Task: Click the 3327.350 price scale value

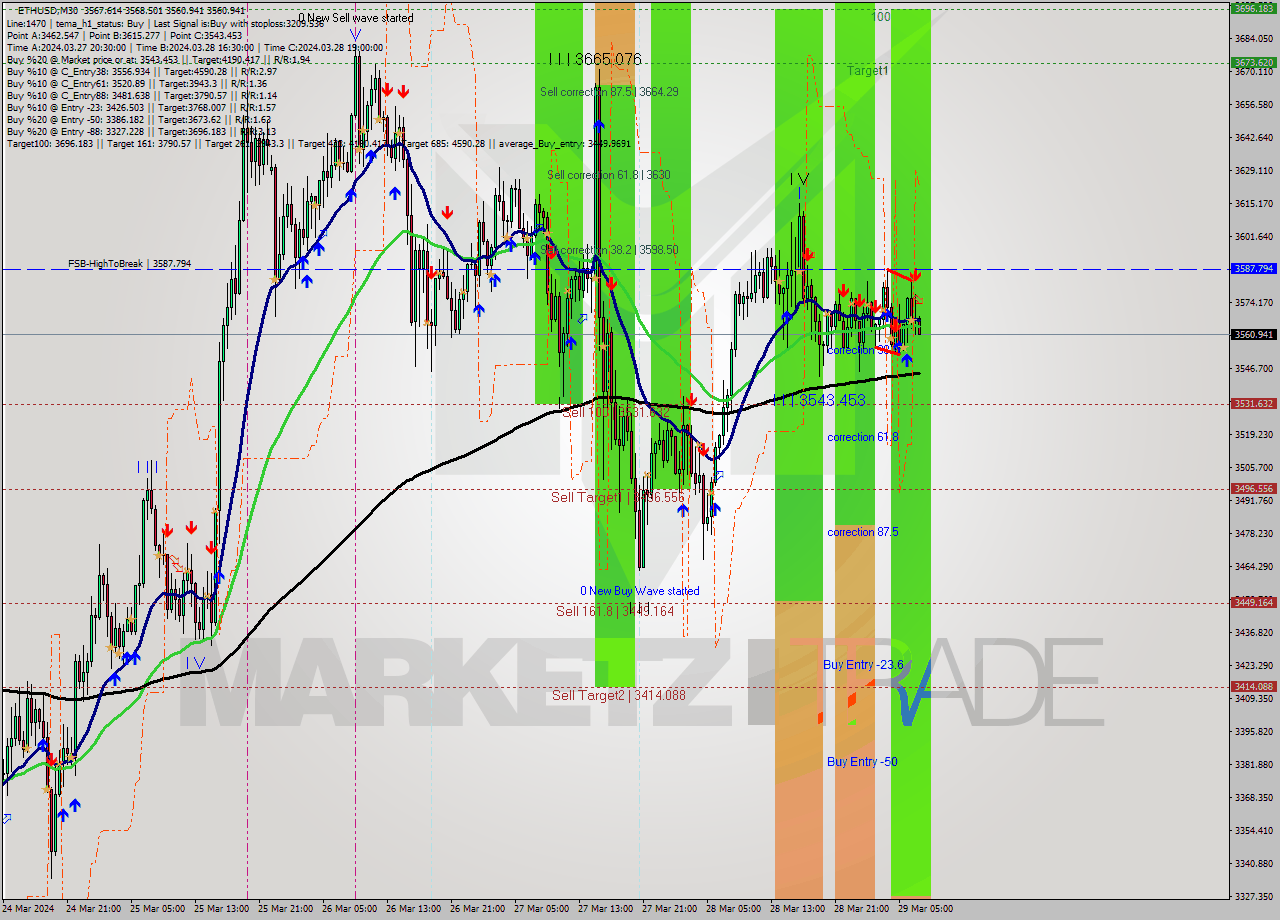Action: coord(1253,896)
